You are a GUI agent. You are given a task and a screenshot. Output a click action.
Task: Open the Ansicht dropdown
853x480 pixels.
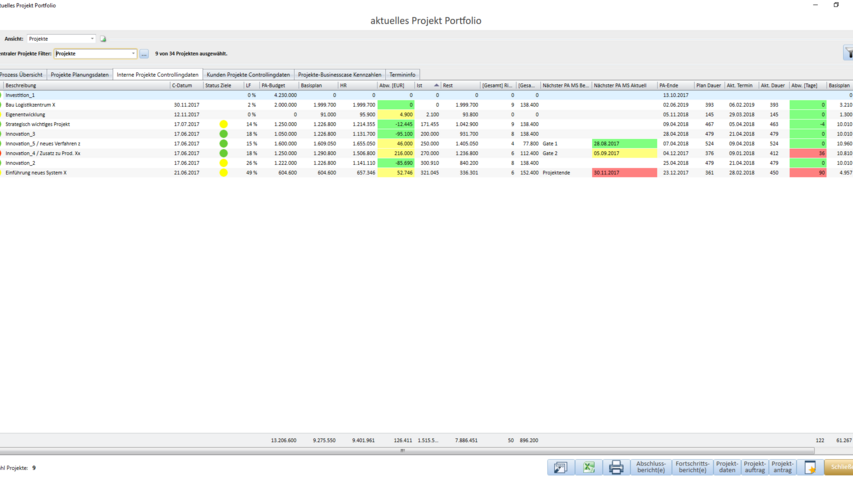click(x=92, y=39)
